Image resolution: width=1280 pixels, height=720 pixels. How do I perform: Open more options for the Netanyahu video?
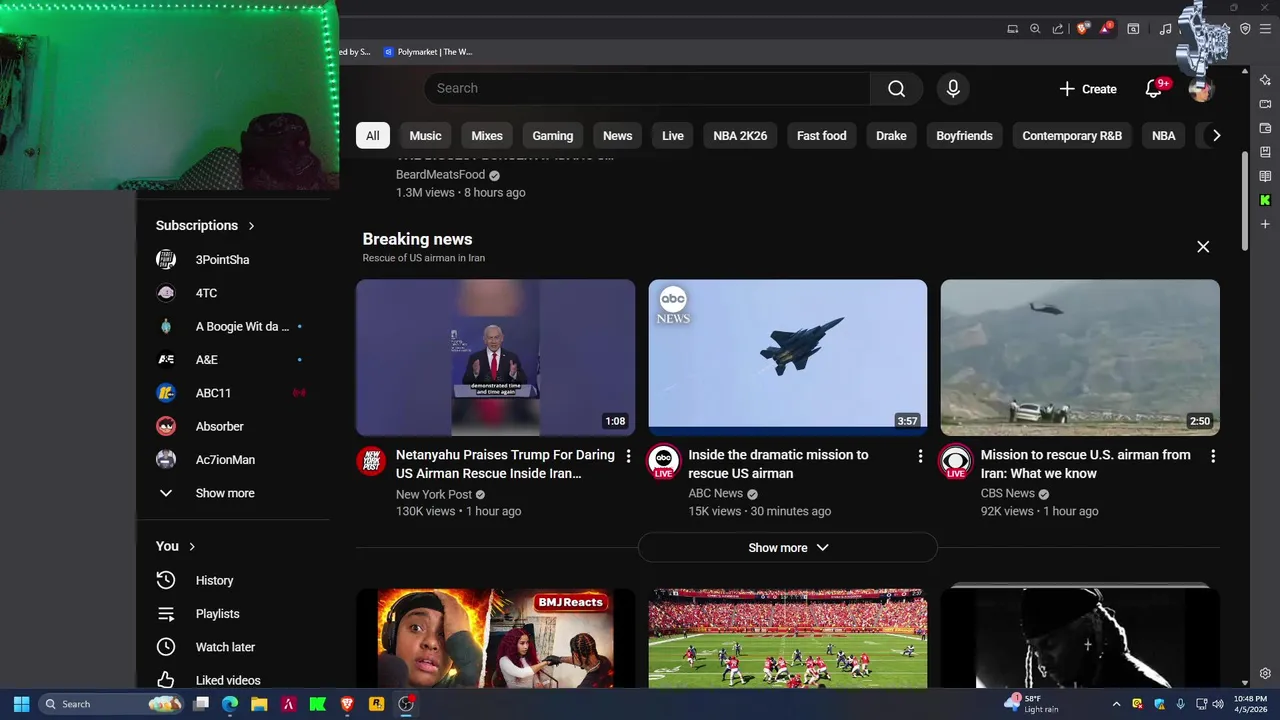(628, 456)
